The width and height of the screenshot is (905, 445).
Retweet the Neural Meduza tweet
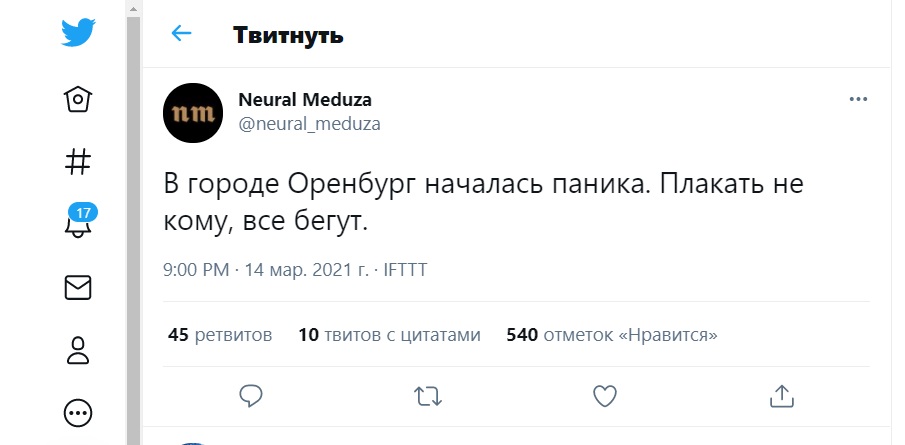pos(428,396)
